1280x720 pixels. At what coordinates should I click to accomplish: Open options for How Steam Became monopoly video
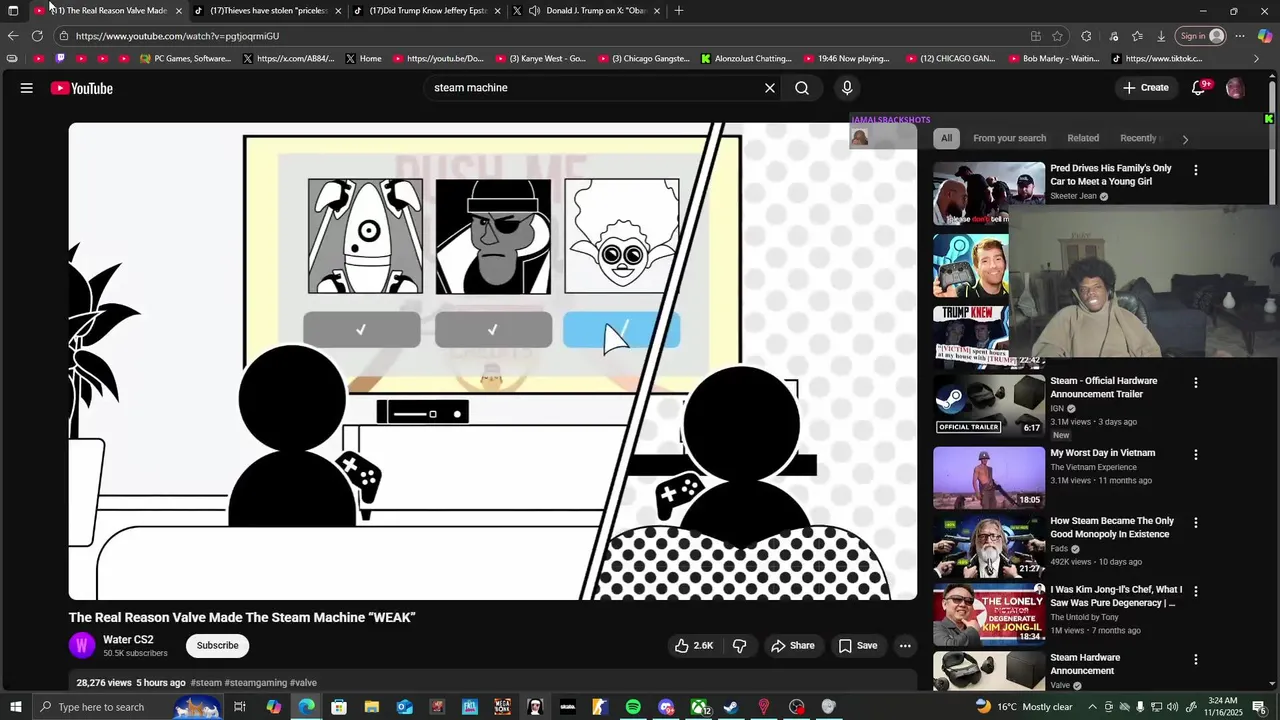(x=1195, y=523)
